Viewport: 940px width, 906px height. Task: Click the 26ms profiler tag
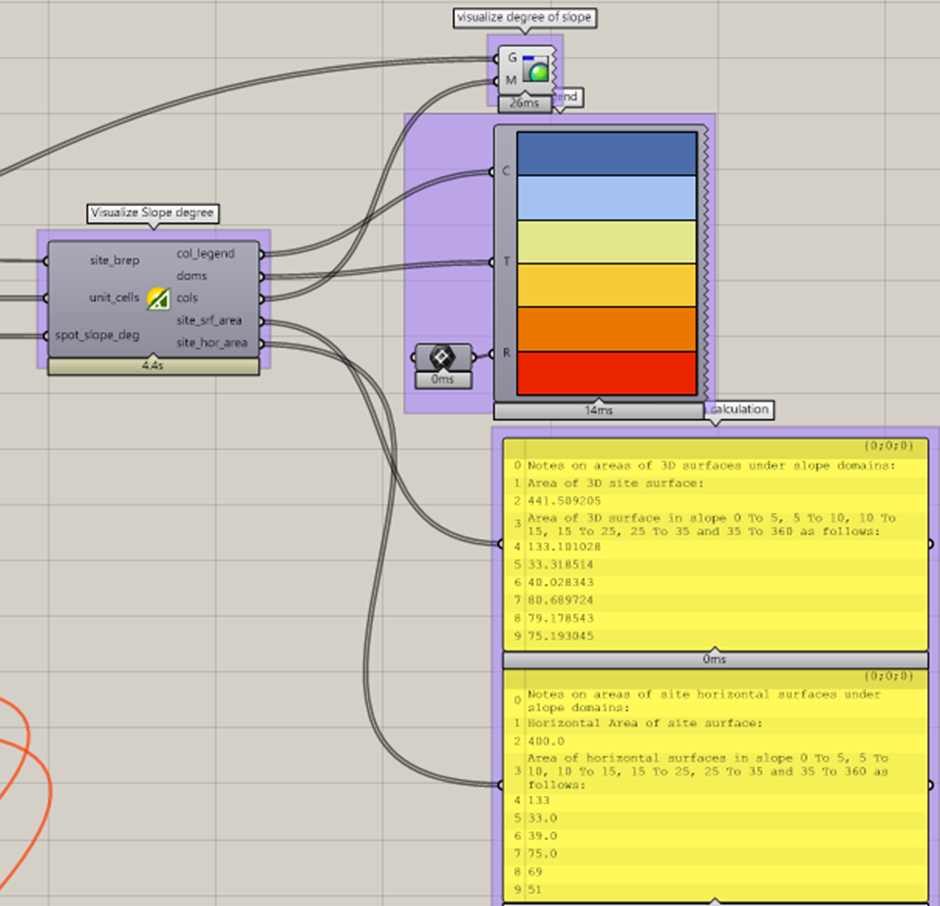point(525,103)
